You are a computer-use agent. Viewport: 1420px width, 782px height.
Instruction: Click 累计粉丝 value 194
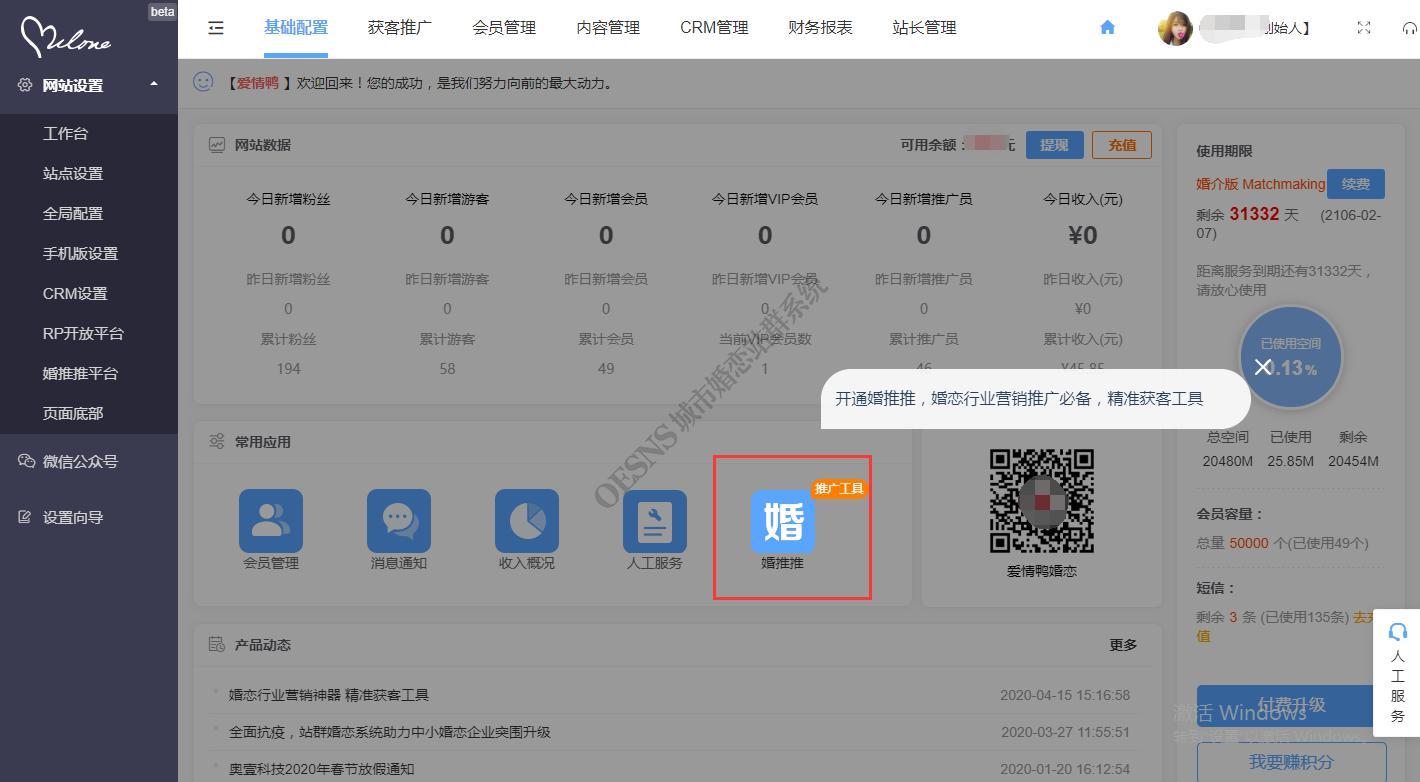point(288,368)
